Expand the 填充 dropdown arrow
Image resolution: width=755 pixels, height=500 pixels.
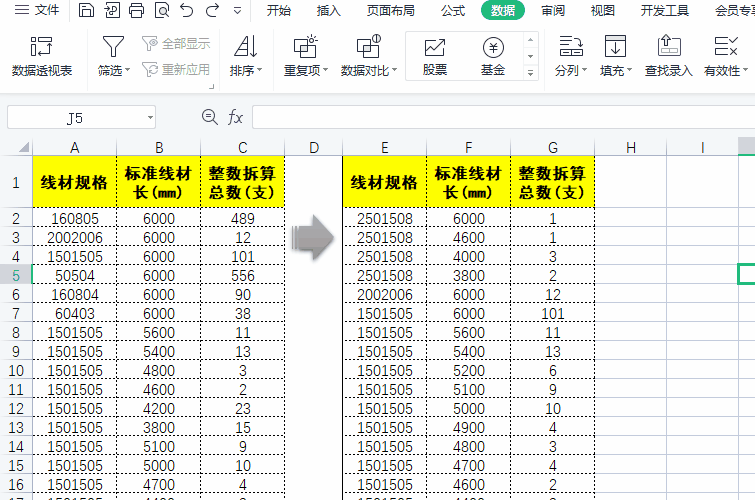tap(629, 70)
